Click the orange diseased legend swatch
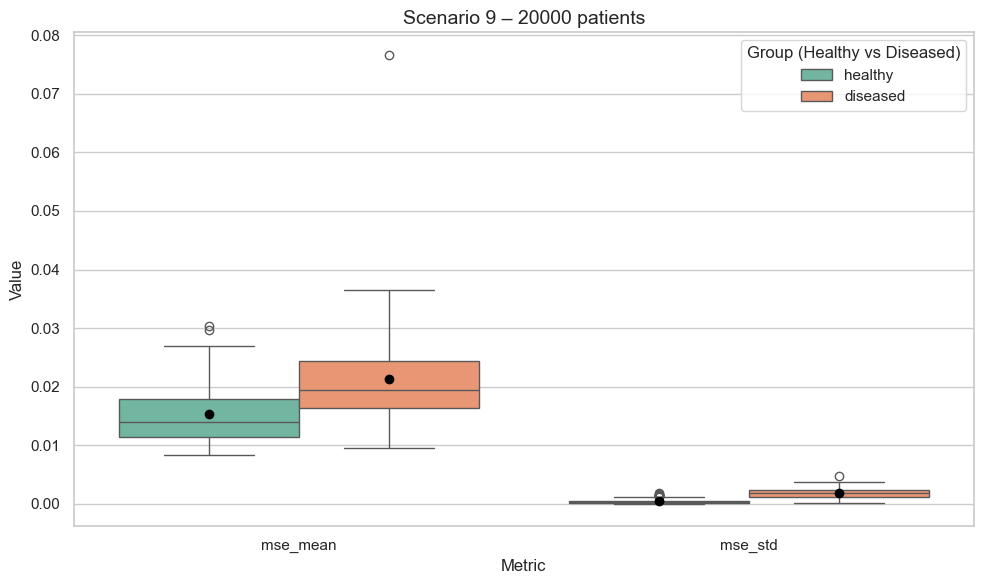Viewport: 984px width, 584px height. coord(817,96)
